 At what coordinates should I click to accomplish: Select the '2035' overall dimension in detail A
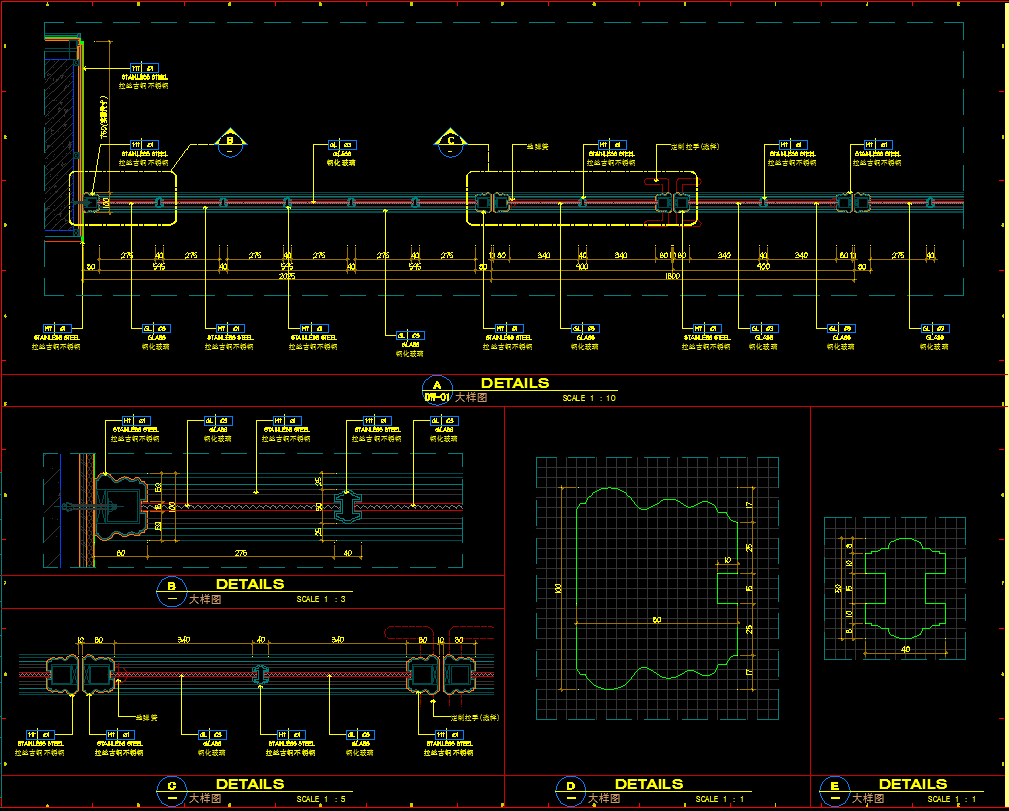(287, 276)
